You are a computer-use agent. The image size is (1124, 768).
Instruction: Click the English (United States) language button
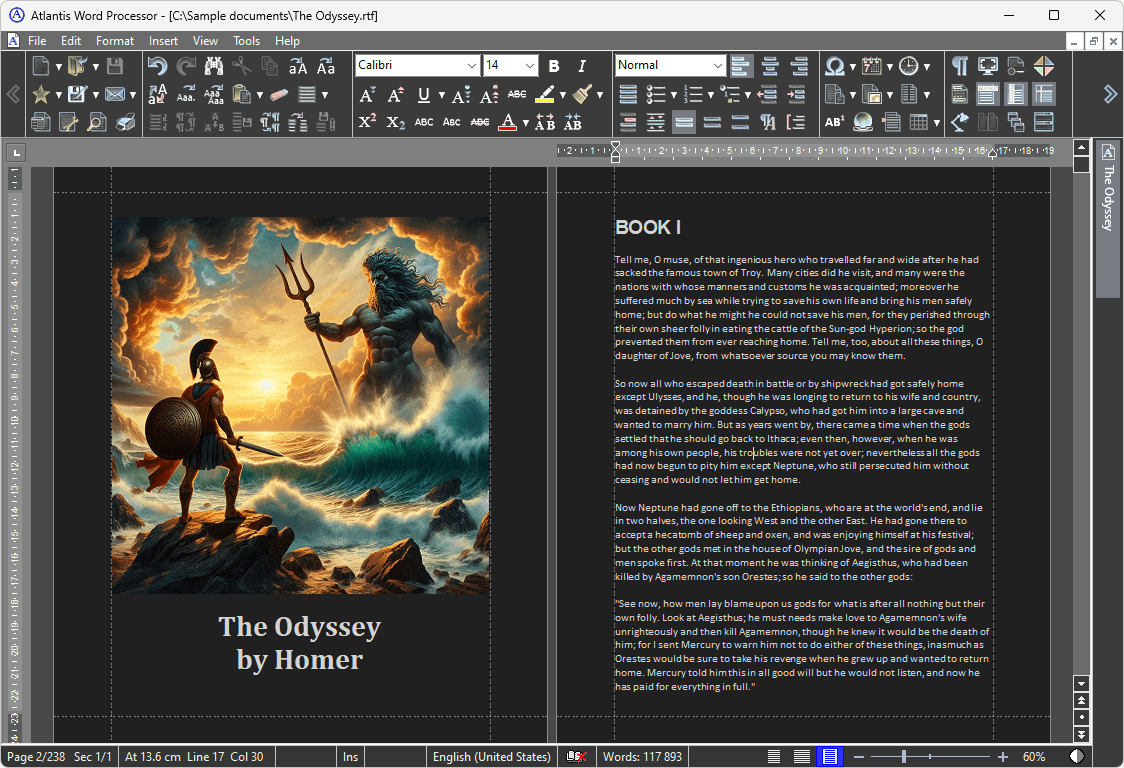click(491, 757)
